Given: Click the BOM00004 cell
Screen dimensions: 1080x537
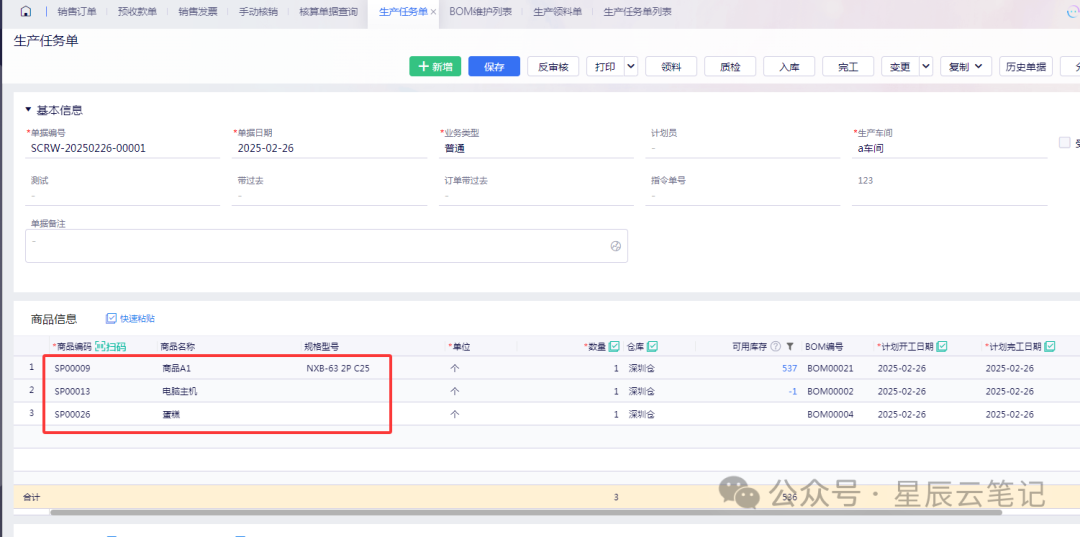Looking at the screenshot, I should click(830, 414).
